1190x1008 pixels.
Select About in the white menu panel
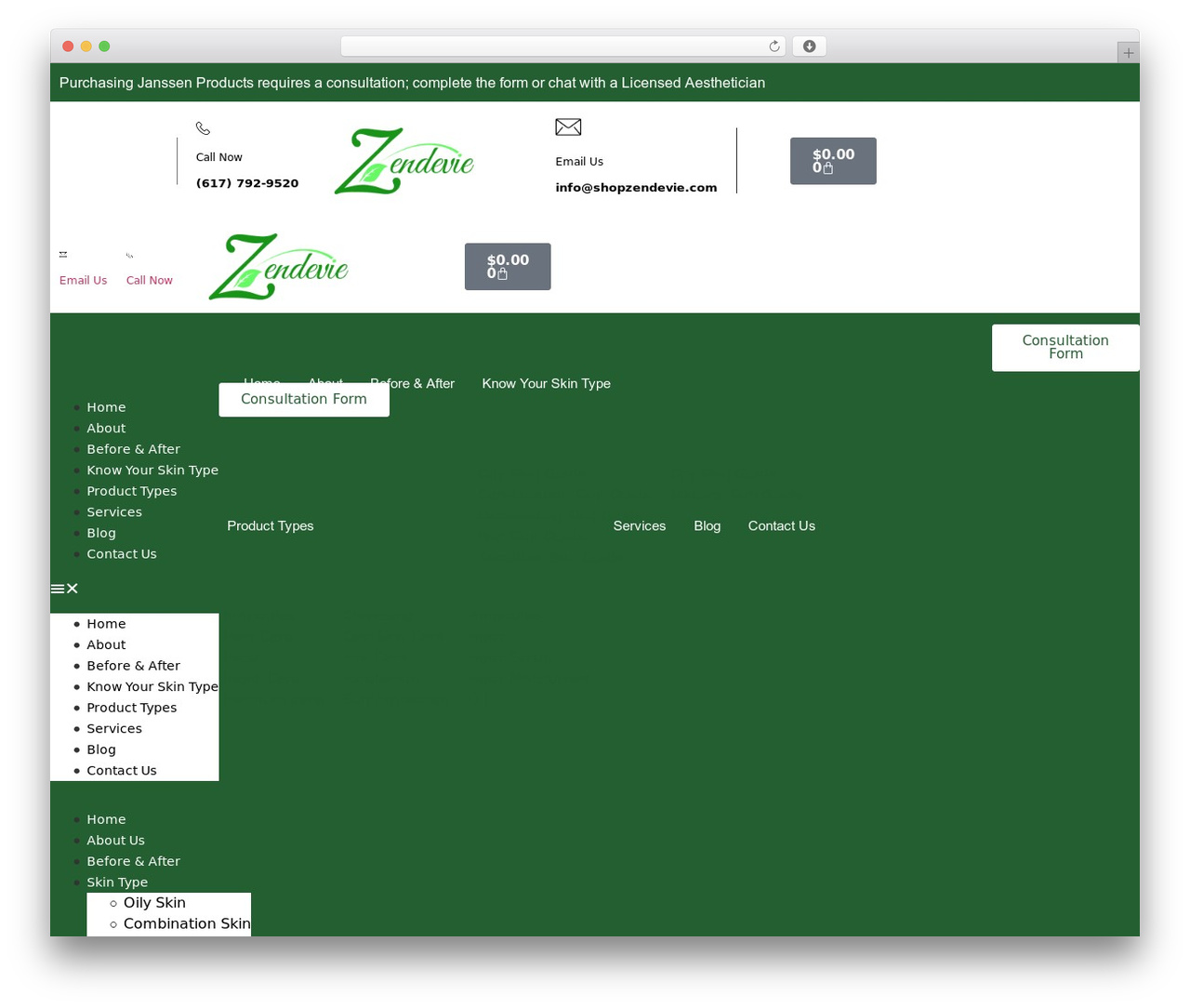(106, 645)
